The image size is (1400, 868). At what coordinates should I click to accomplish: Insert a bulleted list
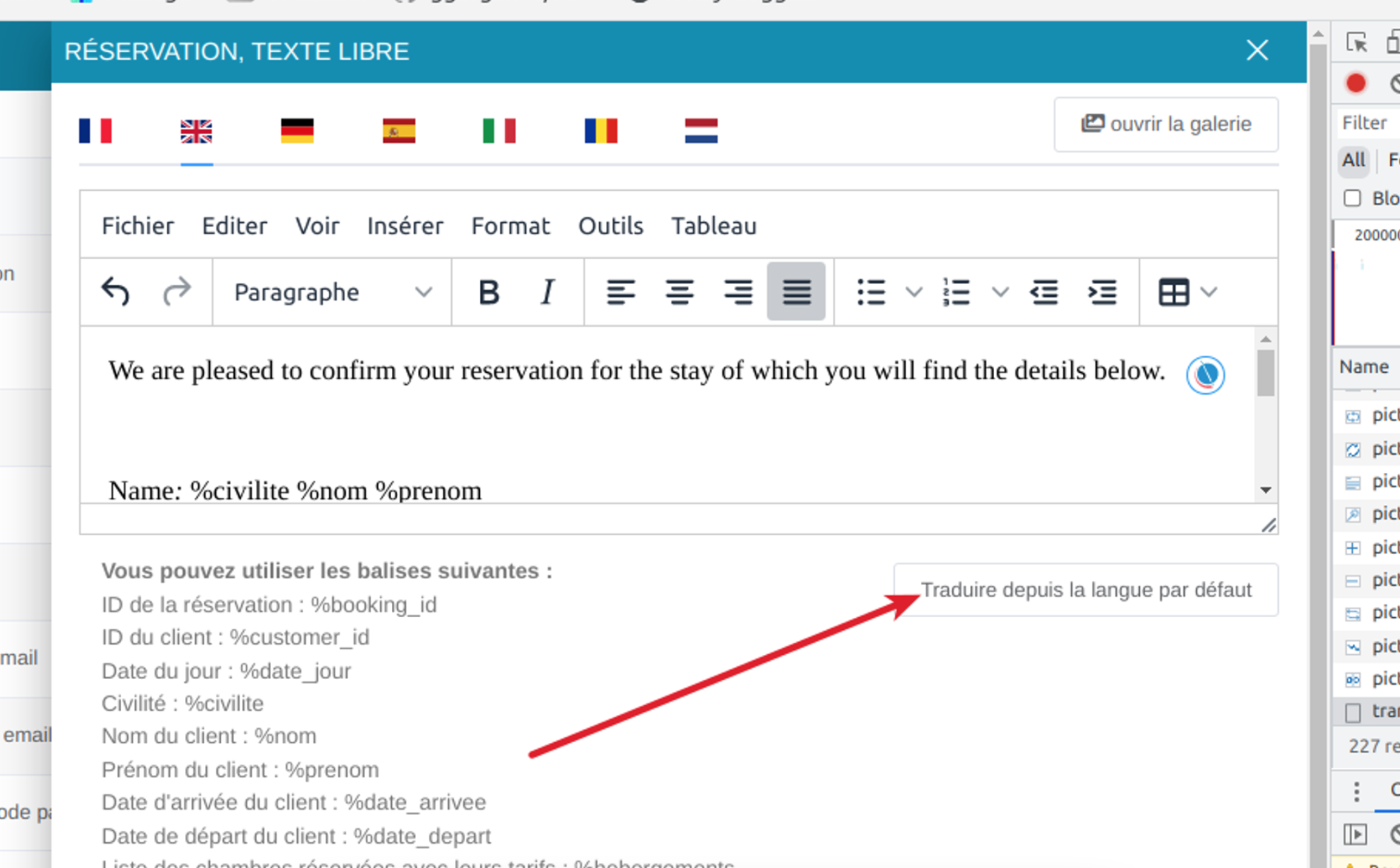click(871, 292)
